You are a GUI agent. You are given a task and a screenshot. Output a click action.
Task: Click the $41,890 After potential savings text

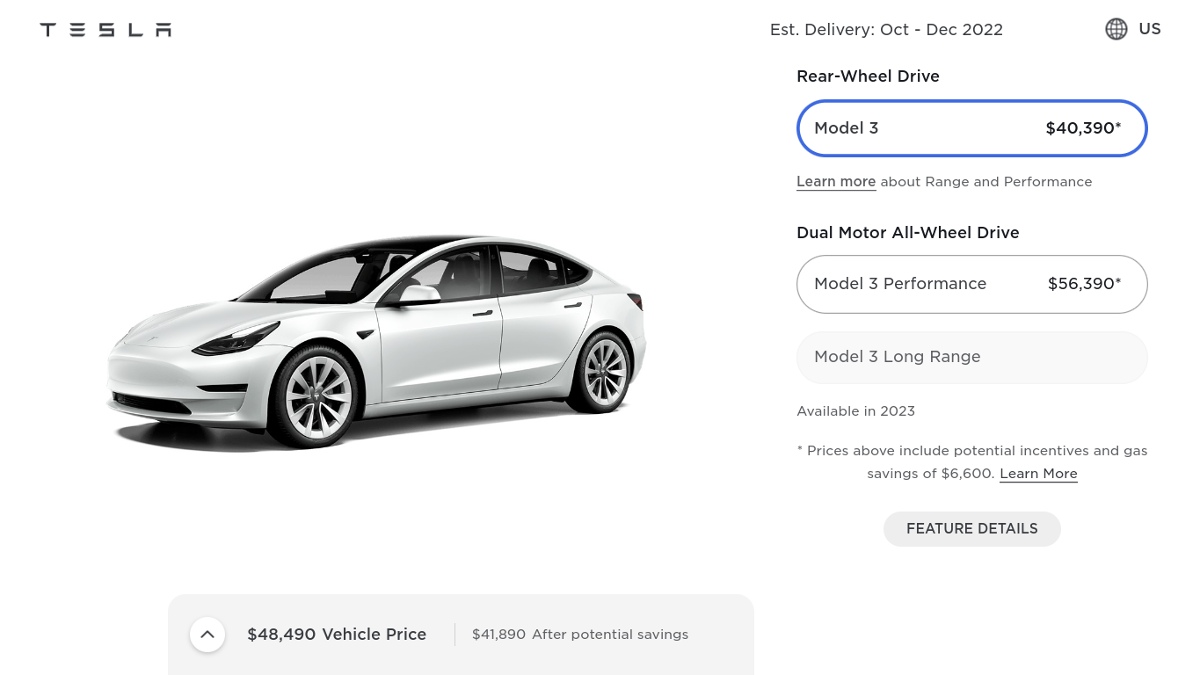(x=580, y=634)
